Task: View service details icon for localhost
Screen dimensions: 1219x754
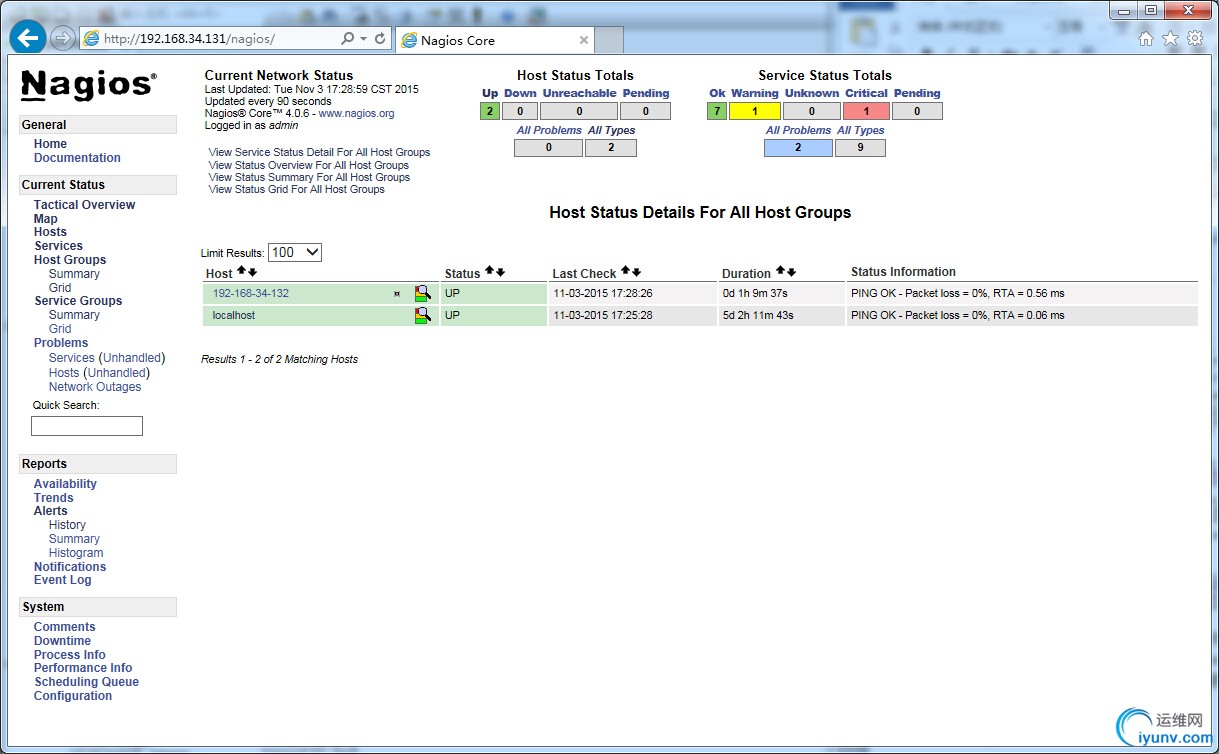Action: pos(423,315)
